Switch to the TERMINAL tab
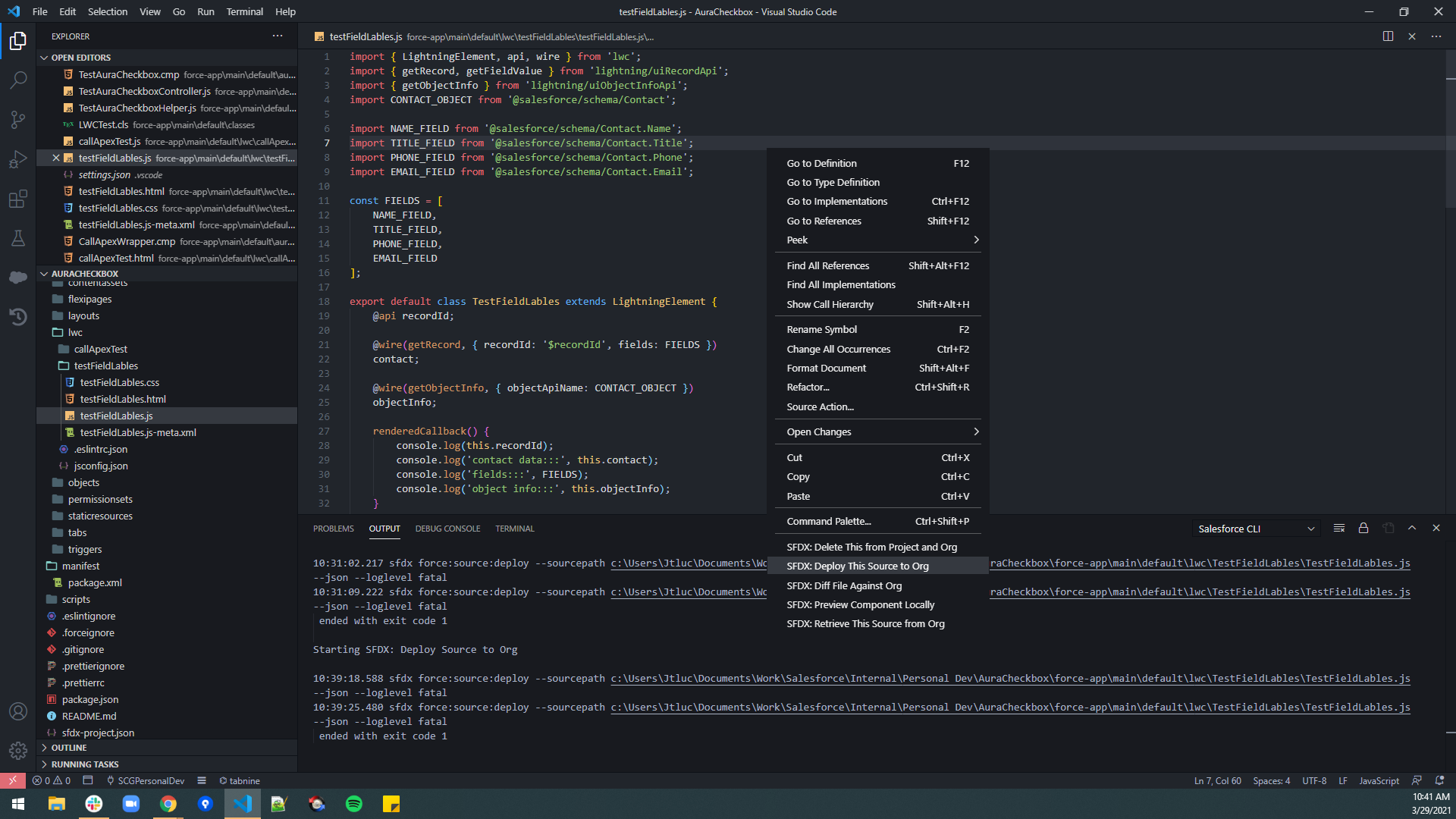The width and height of the screenshot is (1456, 819). (x=515, y=529)
